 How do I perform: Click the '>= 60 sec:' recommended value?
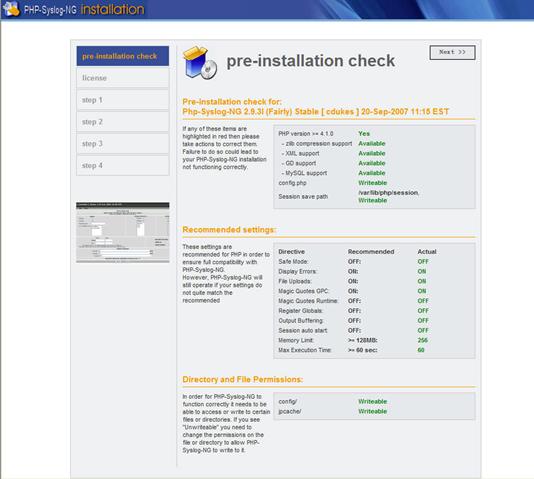pyautogui.click(x=363, y=350)
